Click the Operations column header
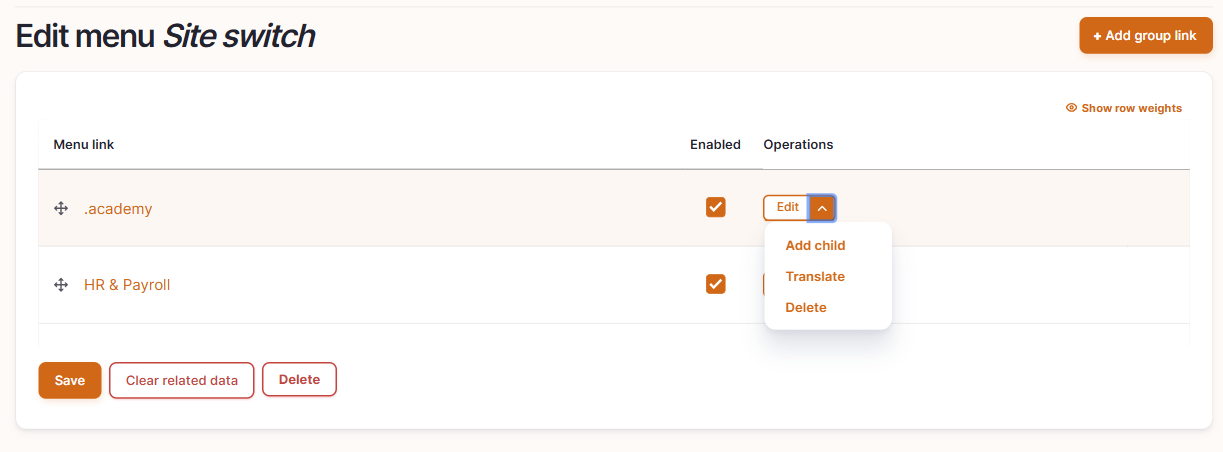1223x452 pixels. click(x=798, y=144)
